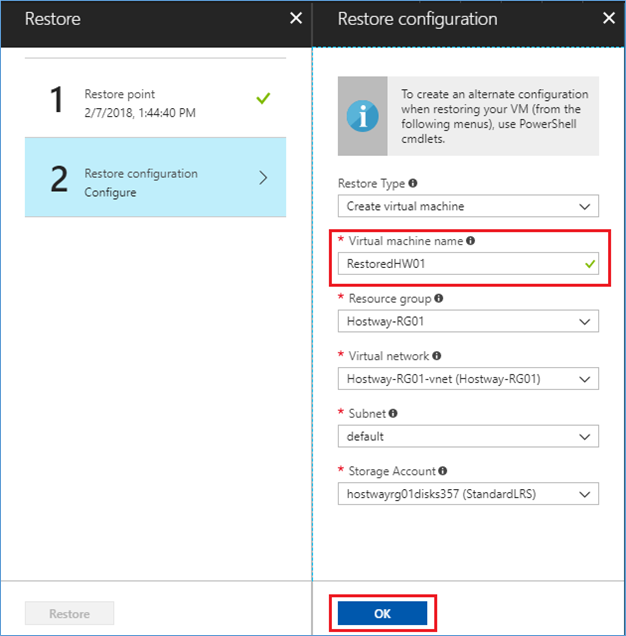626x636 pixels.
Task: Click the info icon beside Virtual machine name
Action: [470, 241]
